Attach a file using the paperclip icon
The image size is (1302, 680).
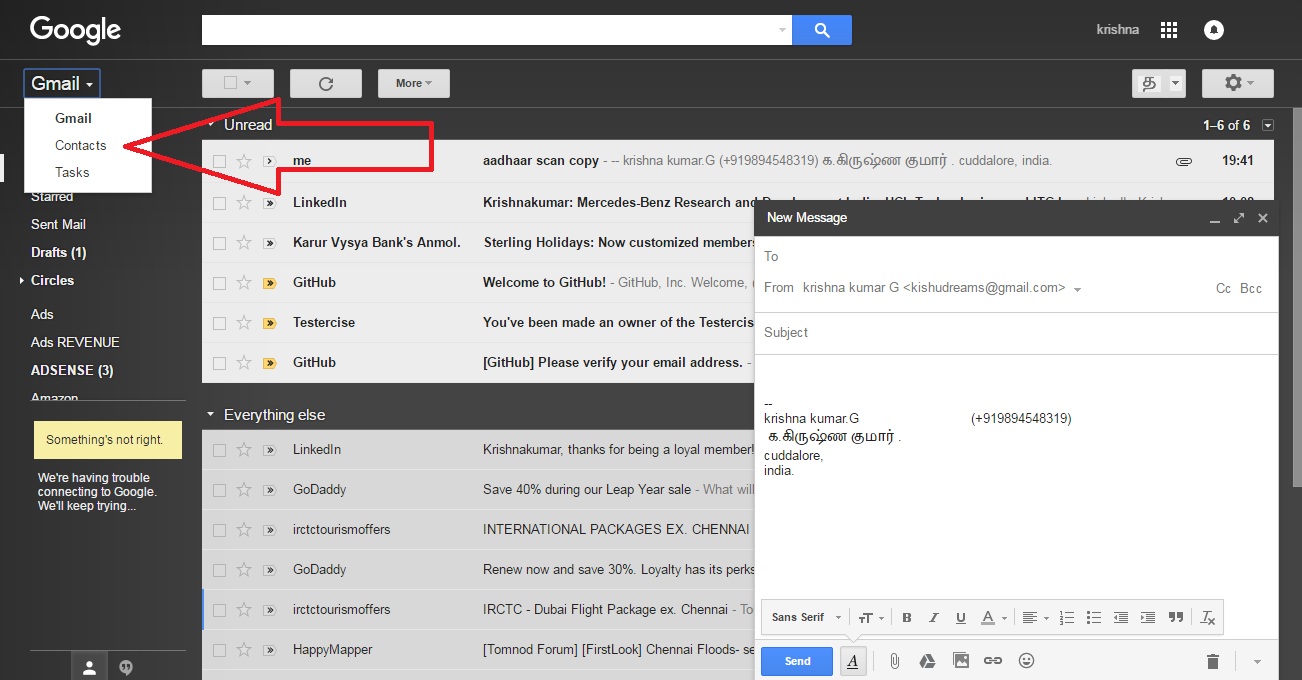tap(894, 660)
